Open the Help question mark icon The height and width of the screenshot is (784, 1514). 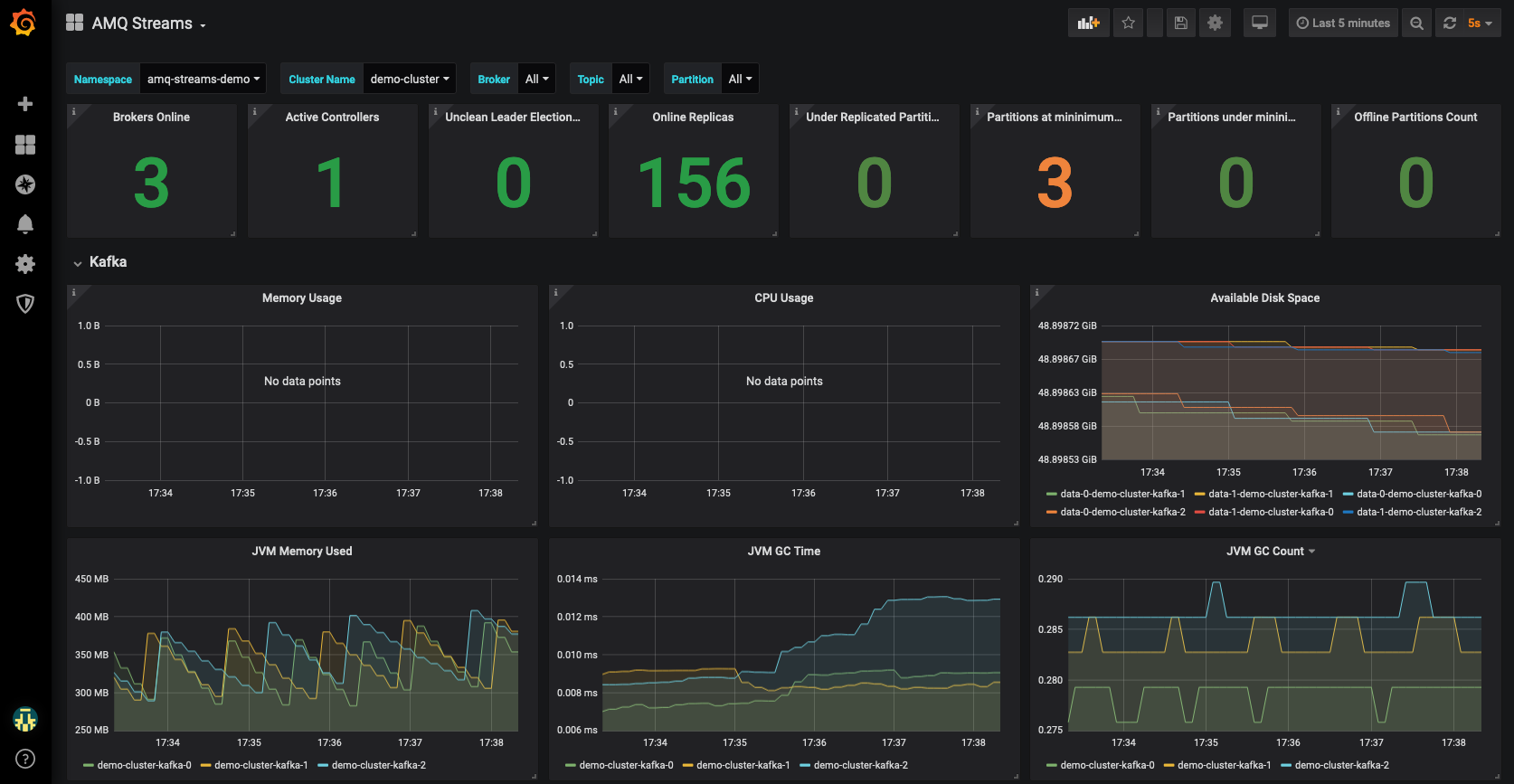(25, 759)
